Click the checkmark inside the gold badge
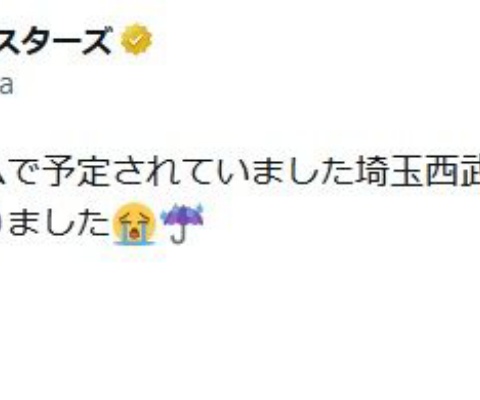This screenshot has width=480, height=400. click(136, 40)
